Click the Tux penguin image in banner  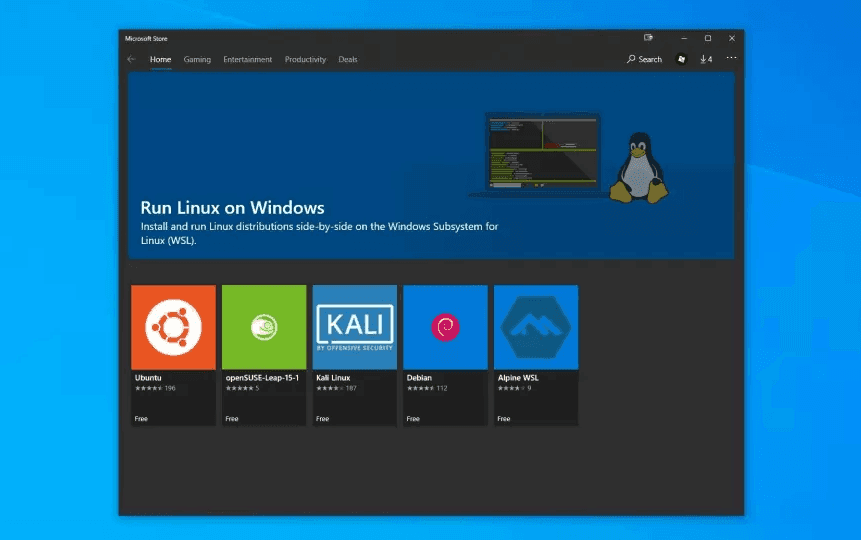point(639,168)
